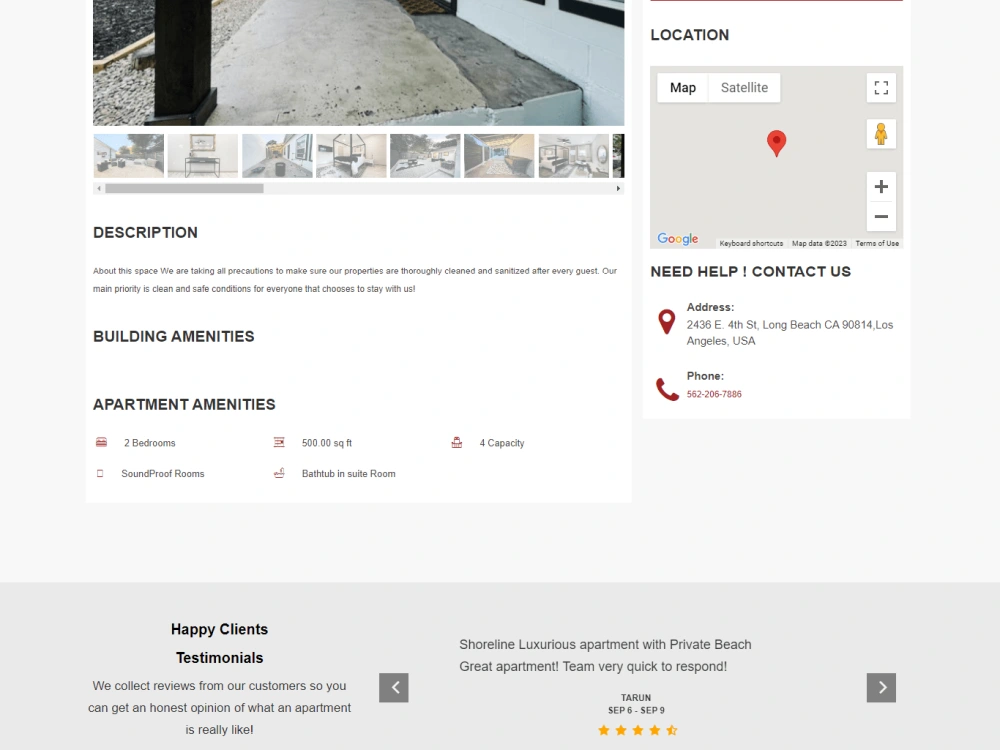Click the APARTMENT AMENITIES heading
This screenshot has width=1000, height=750.
184,404
